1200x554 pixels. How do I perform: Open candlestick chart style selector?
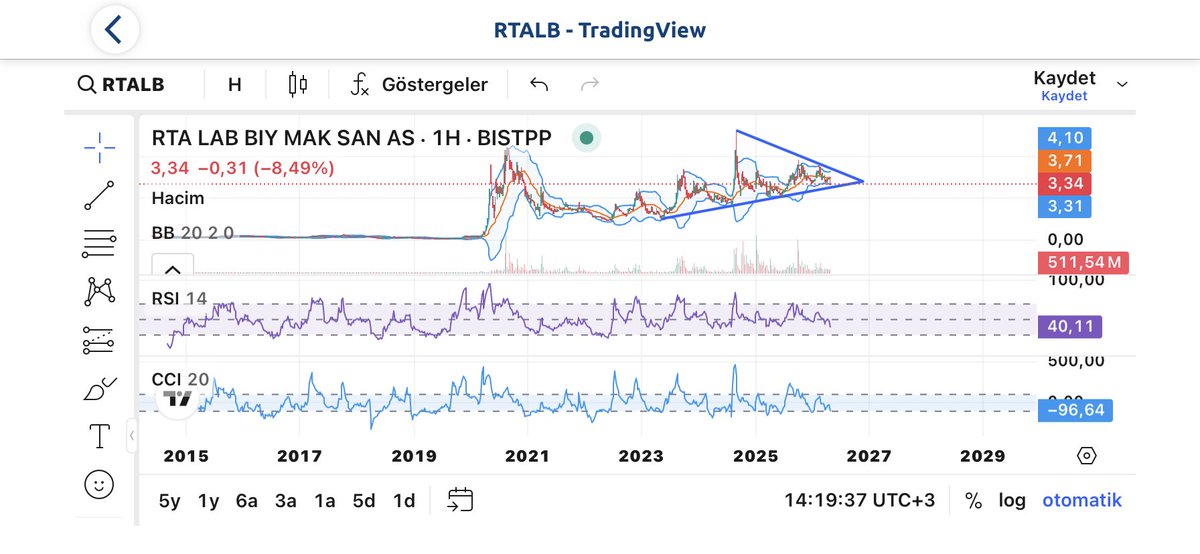click(x=297, y=85)
